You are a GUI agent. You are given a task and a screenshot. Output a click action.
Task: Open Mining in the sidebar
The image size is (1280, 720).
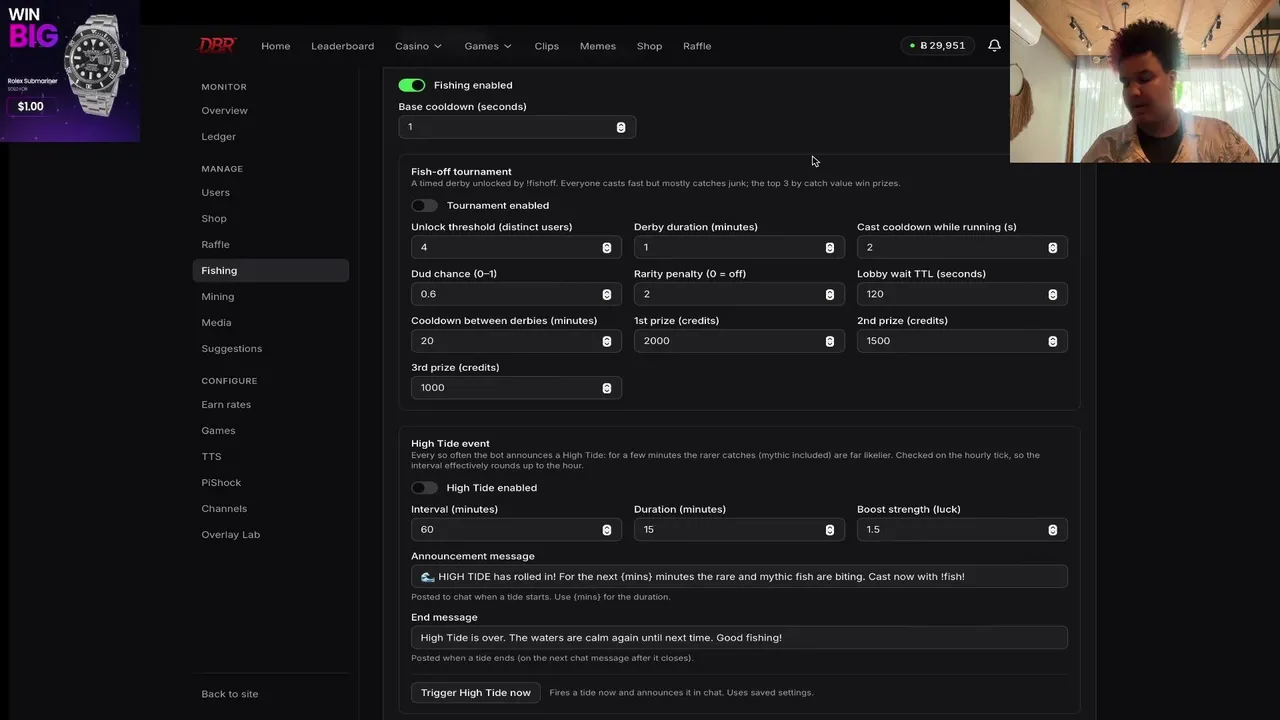pos(217,296)
